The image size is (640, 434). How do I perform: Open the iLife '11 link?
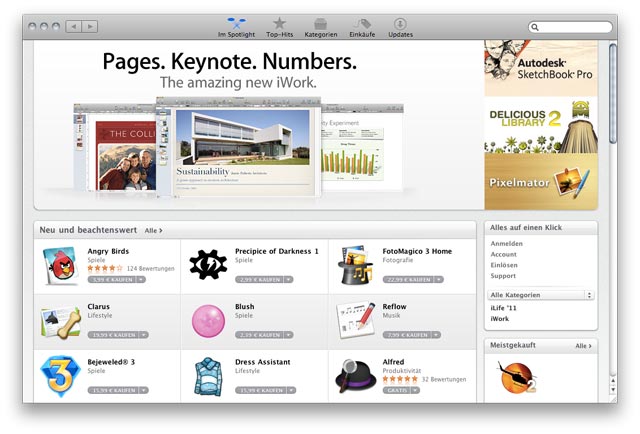pos(503,308)
